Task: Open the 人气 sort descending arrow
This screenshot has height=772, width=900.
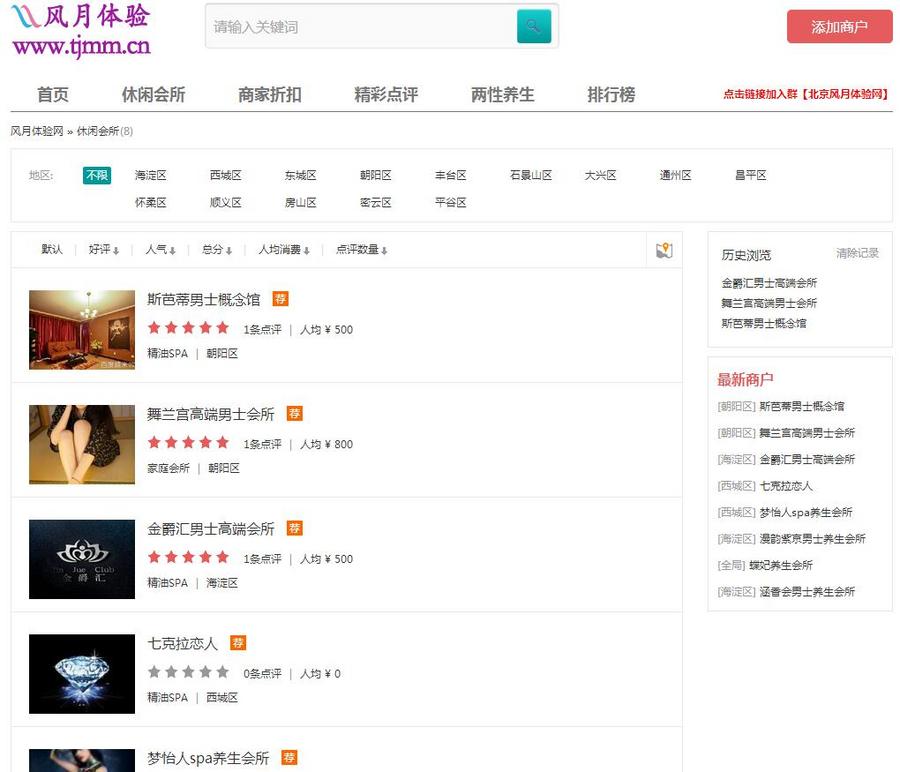Action: [x=160, y=249]
